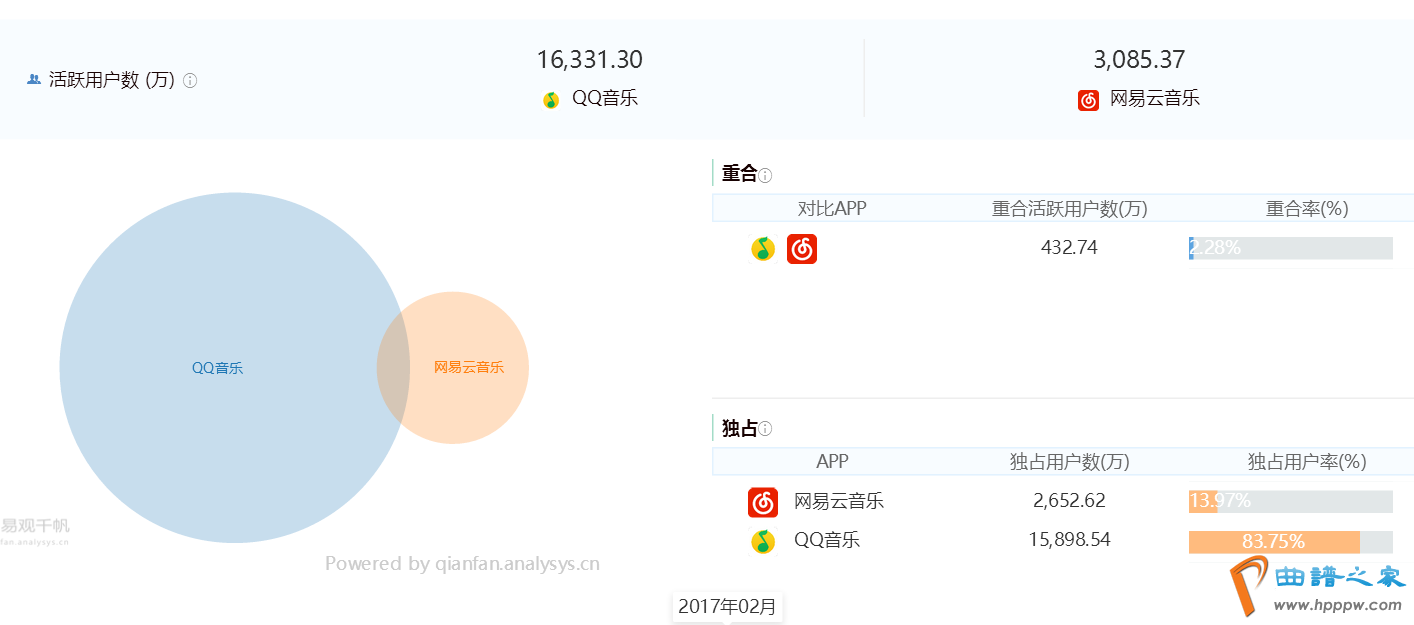The image size is (1414, 625).
Task: Click 网易云音乐 icon in the 重合 row
Action: [802, 248]
